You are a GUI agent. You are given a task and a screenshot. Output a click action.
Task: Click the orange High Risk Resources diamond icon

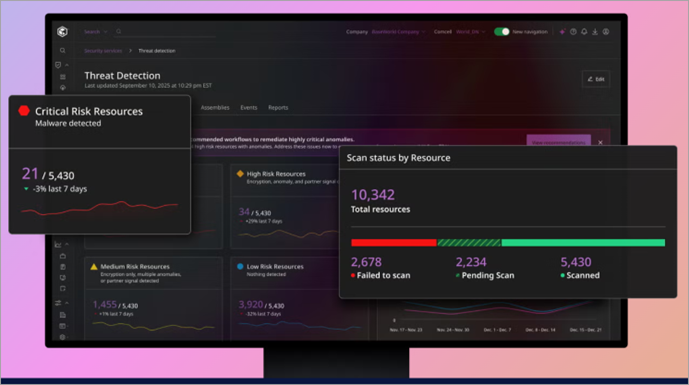pos(240,174)
